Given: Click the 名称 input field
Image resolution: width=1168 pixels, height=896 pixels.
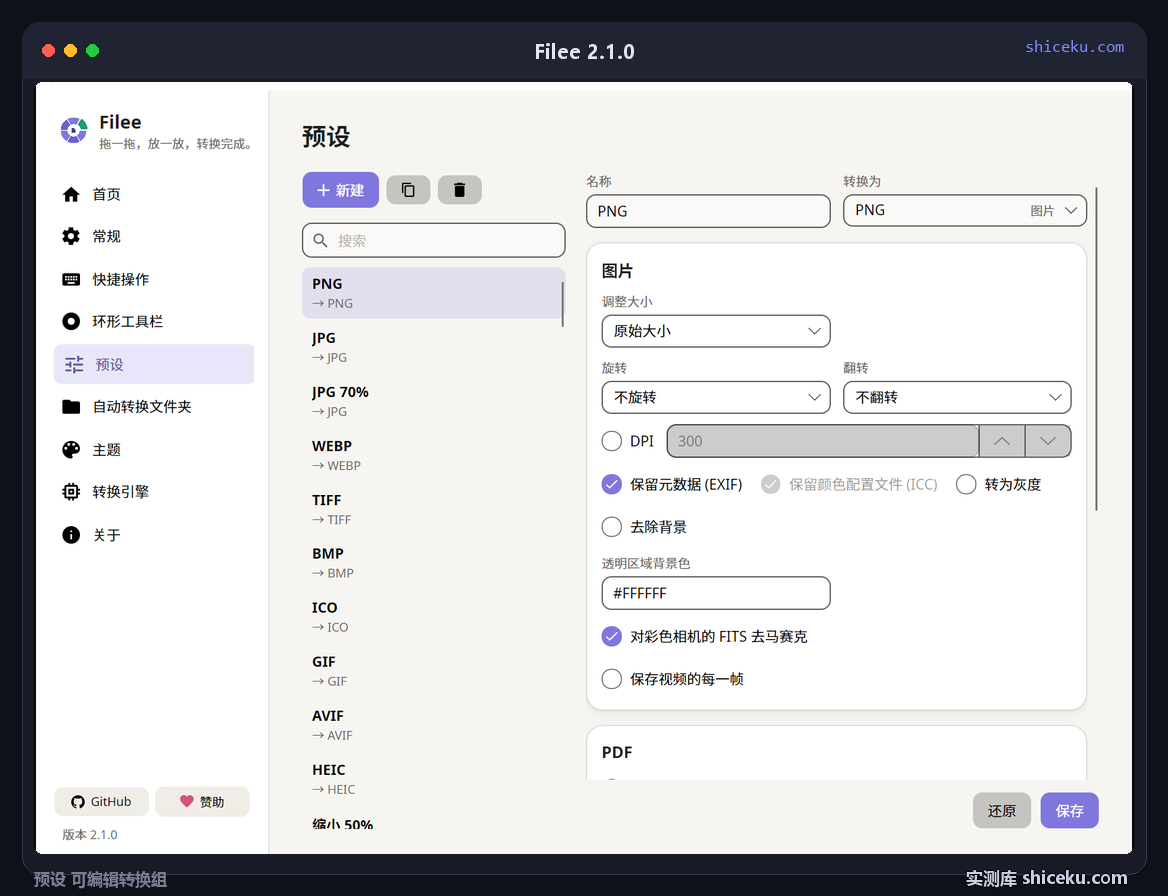Looking at the screenshot, I should 708,211.
